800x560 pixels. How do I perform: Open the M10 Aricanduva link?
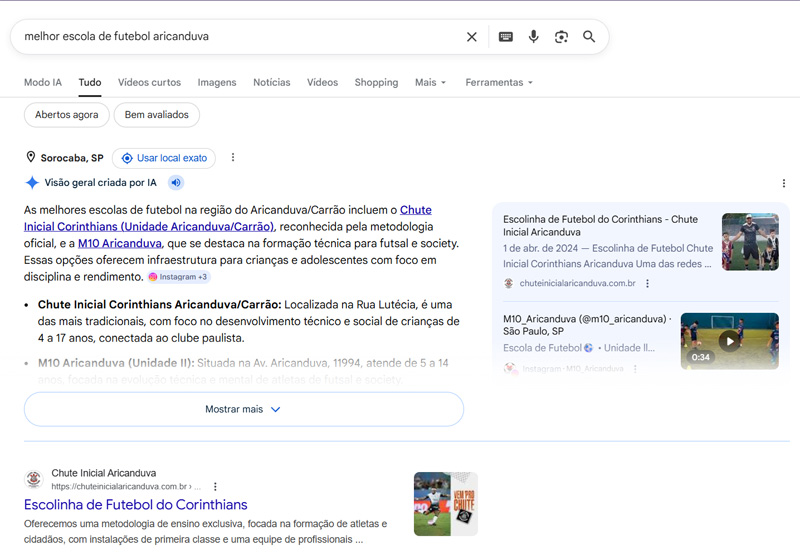pos(120,243)
